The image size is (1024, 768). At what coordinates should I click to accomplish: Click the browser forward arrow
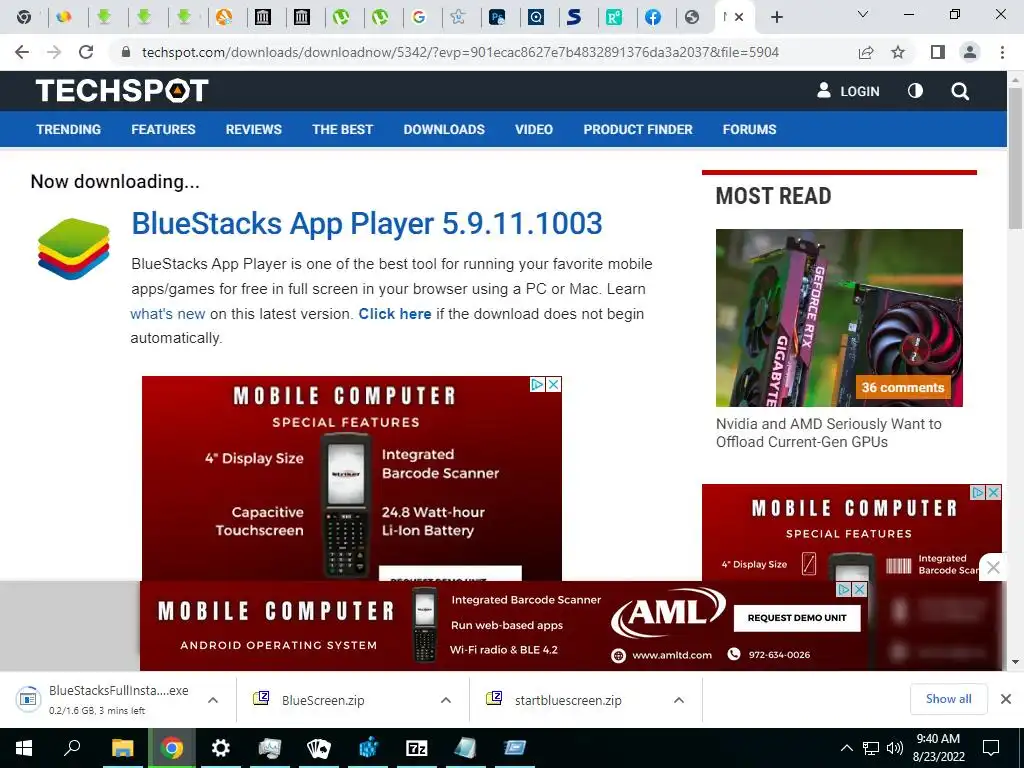(54, 52)
